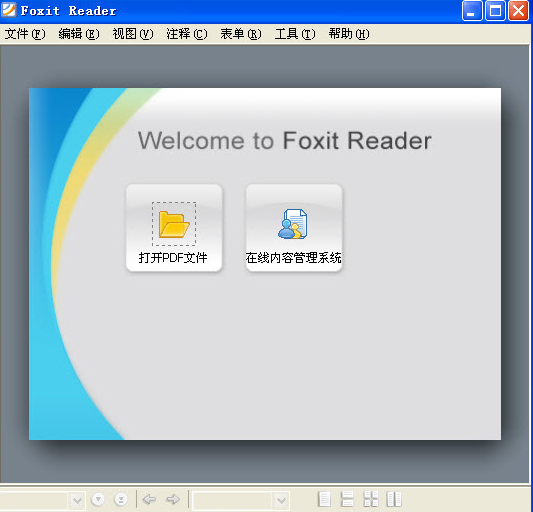Select facing pages layout icon

click(394, 499)
